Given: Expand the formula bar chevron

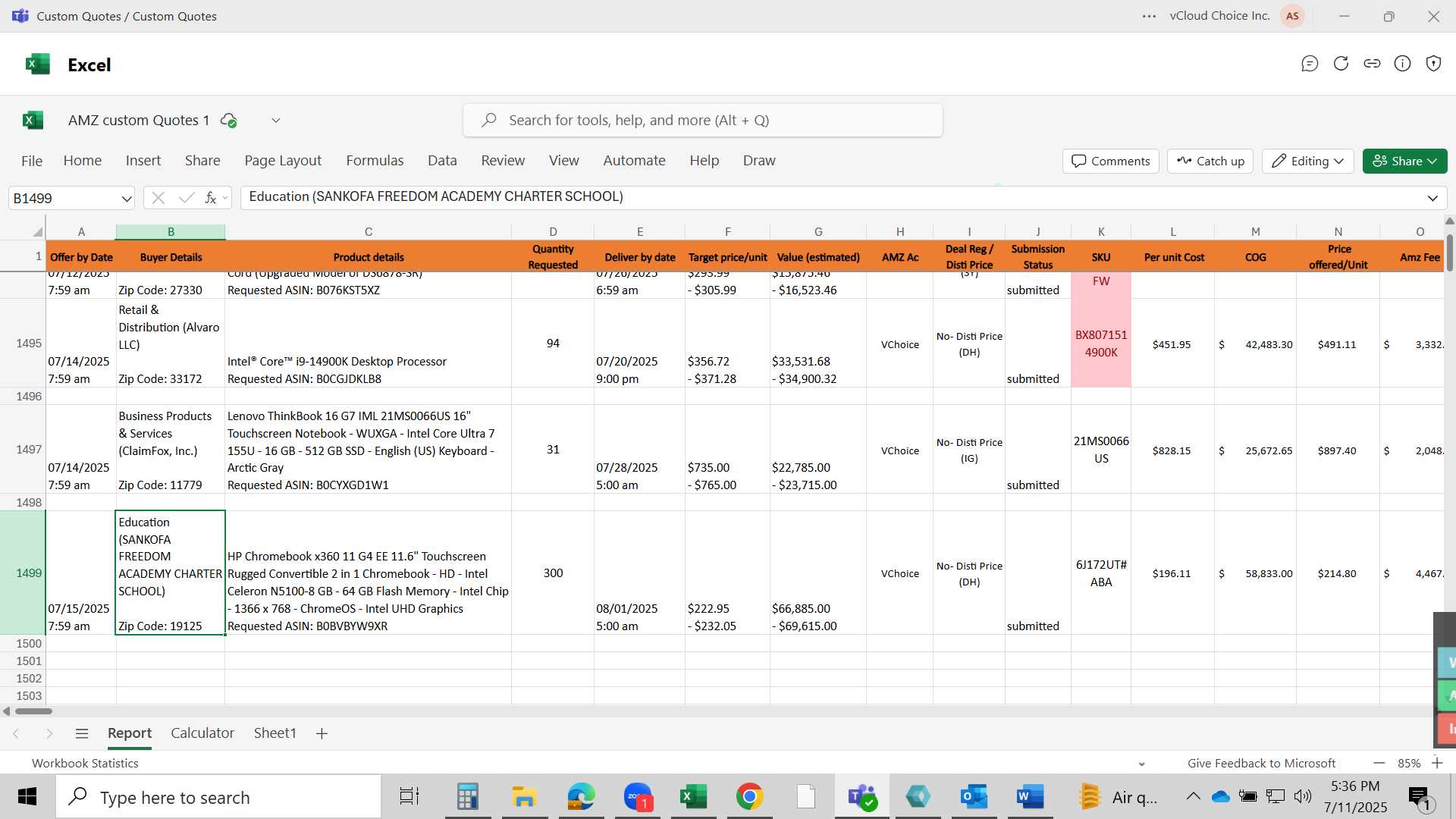Looking at the screenshot, I should pyautogui.click(x=1432, y=199).
